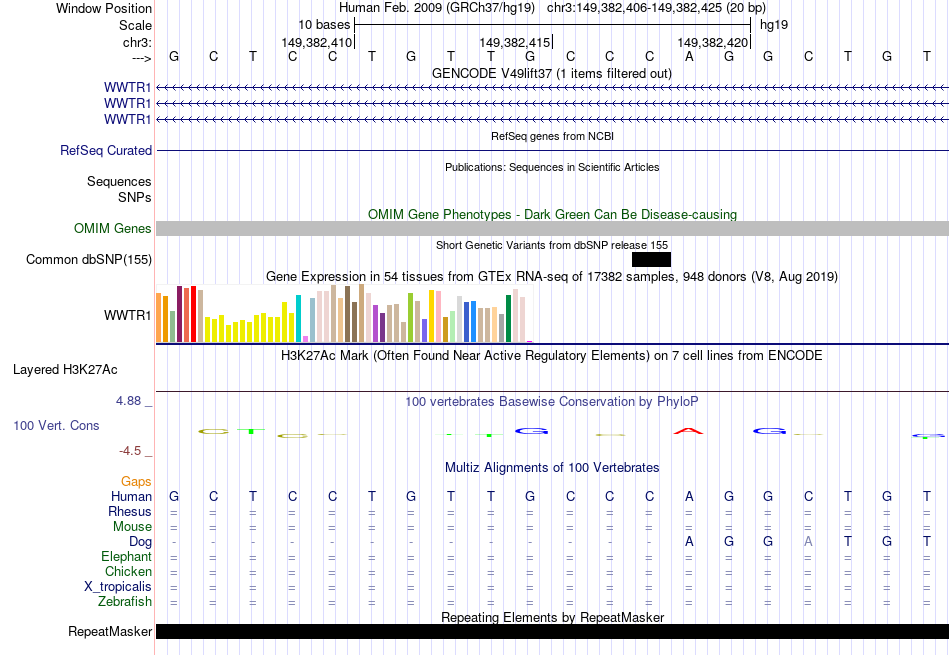Click the H3K27Ac Mark track title
The height and width of the screenshot is (655, 950).
coord(552,355)
